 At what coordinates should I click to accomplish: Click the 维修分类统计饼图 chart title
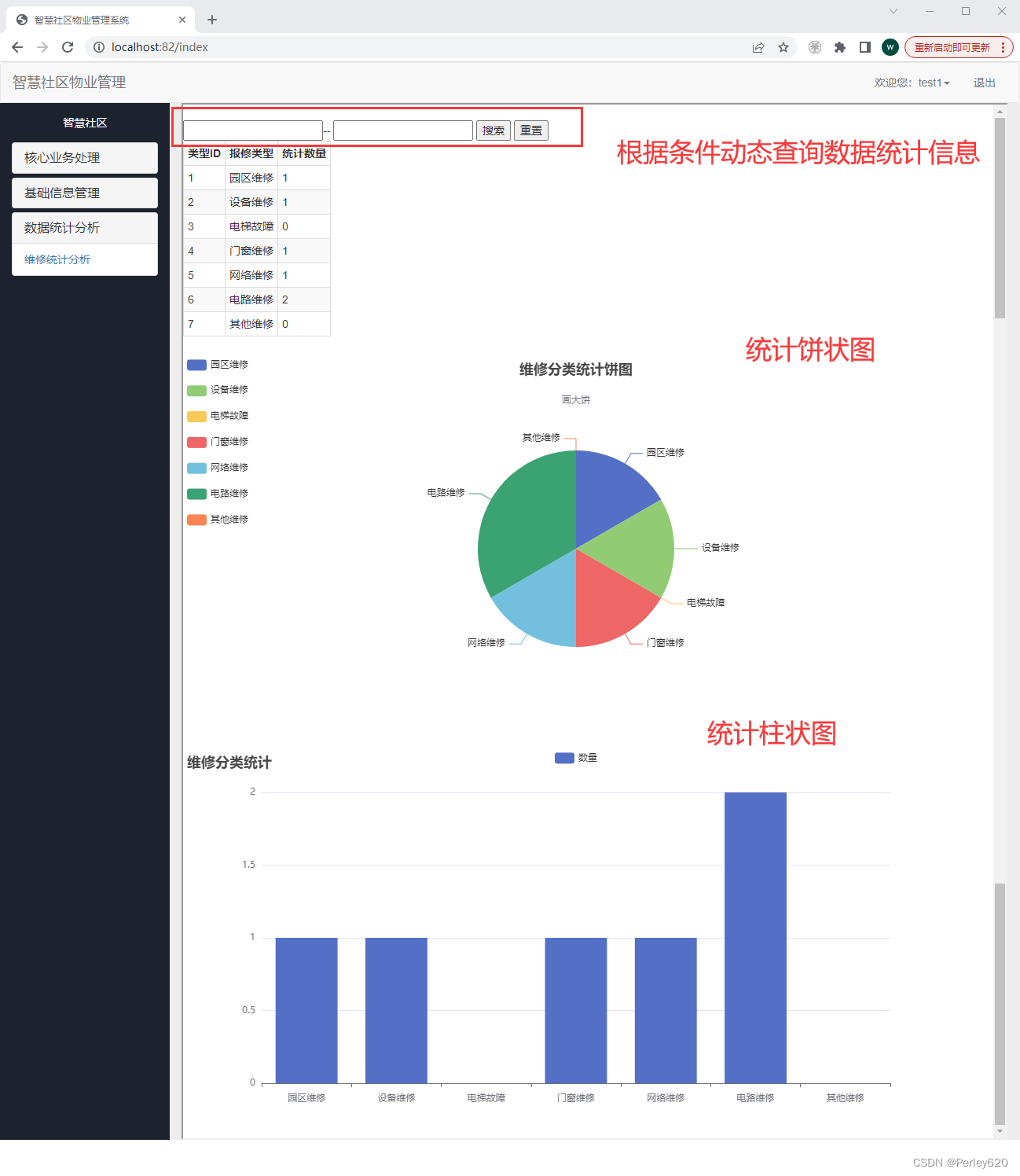pyautogui.click(x=576, y=369)
